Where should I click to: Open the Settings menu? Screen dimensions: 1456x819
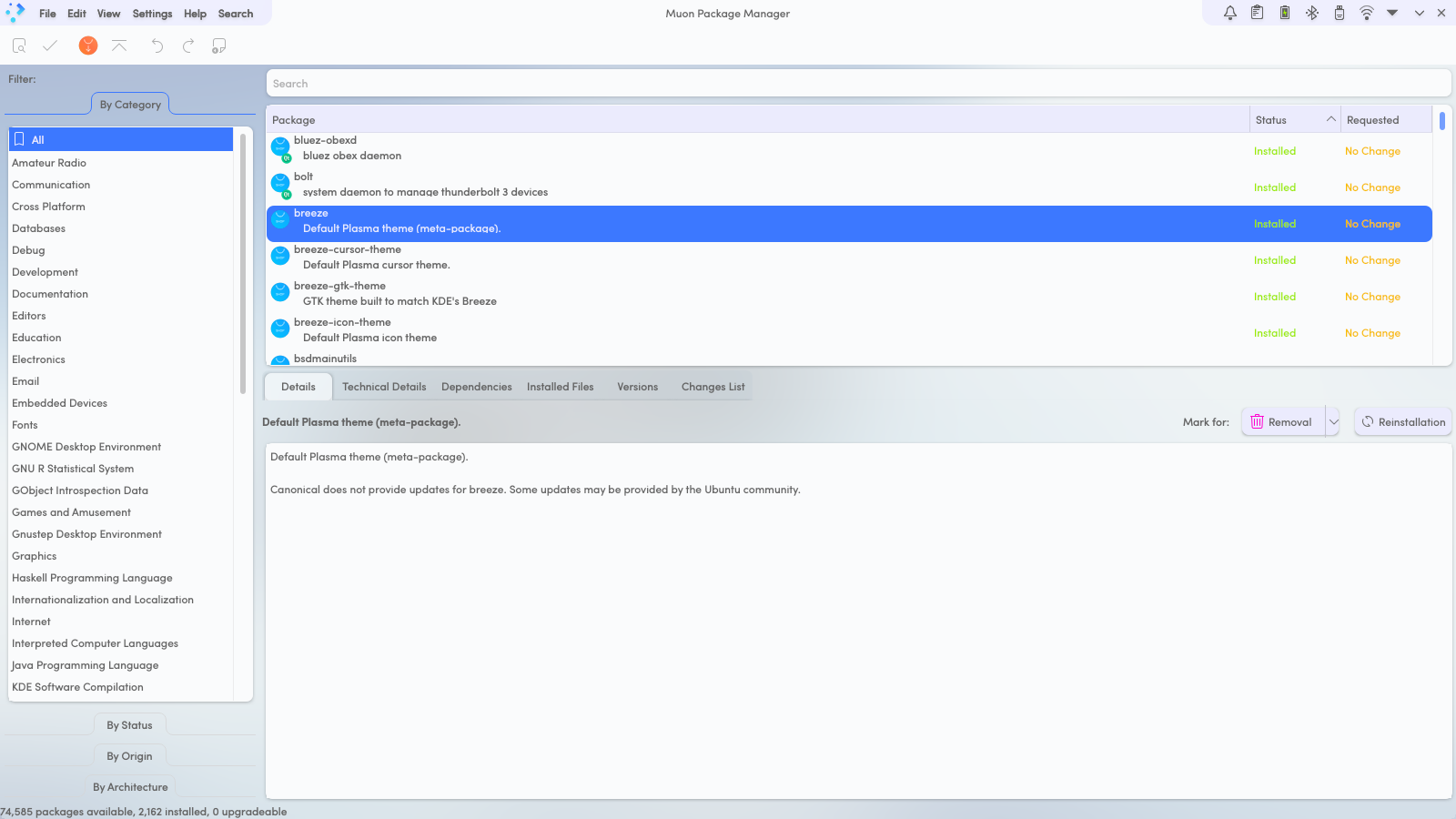click(152, 14)
